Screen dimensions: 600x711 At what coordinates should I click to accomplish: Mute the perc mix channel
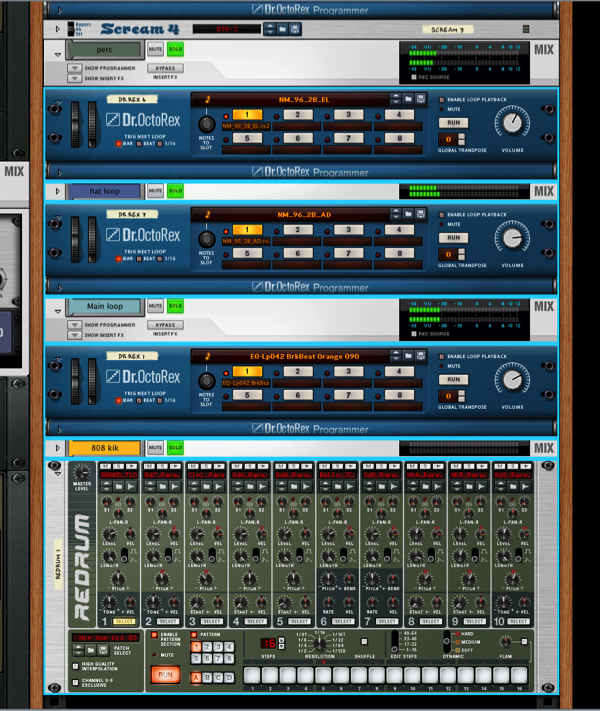(156, 49)
